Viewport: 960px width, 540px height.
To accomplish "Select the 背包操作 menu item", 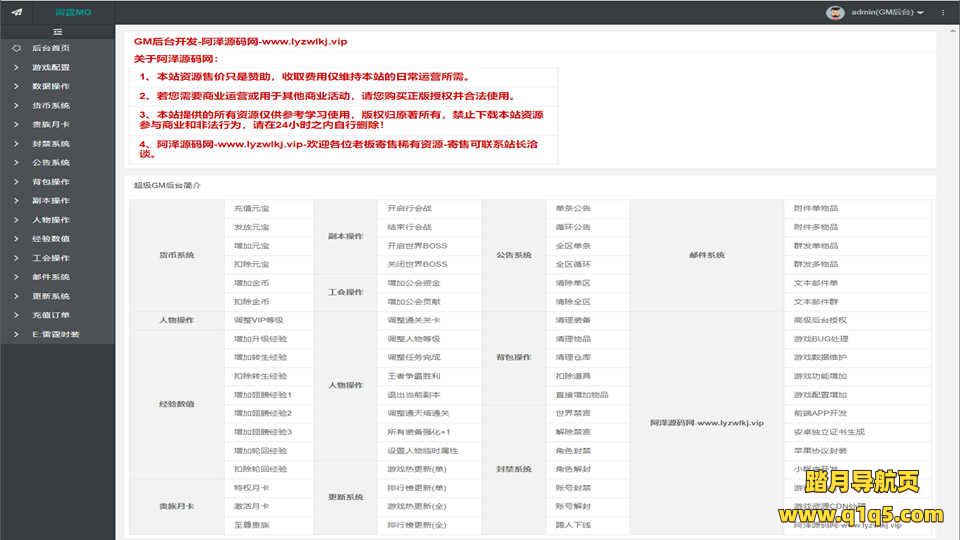I will tap(50, 181).
